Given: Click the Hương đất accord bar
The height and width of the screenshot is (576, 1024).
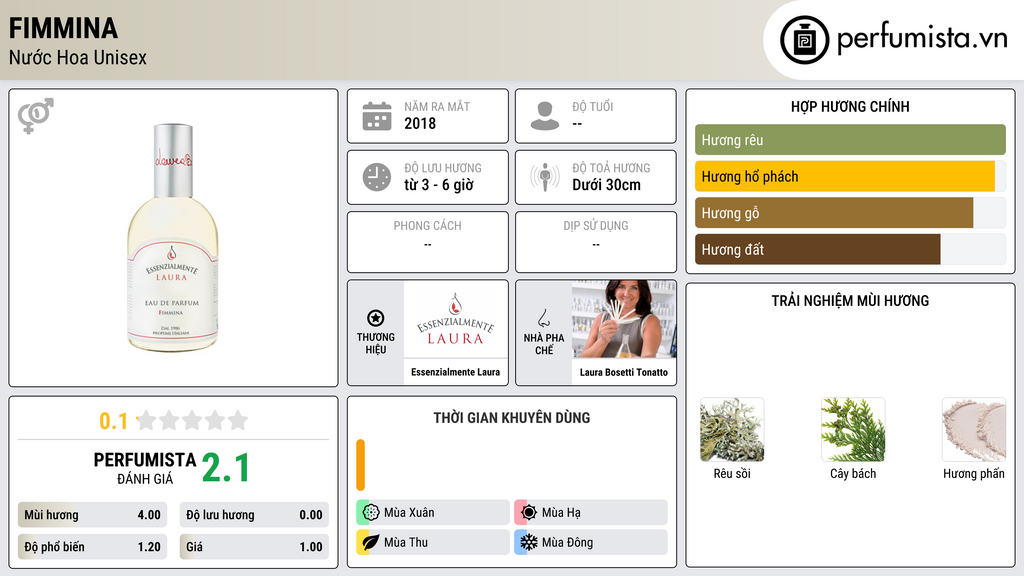Looking at the screenshot, I should pyautogui.click(x=850, y=249).
